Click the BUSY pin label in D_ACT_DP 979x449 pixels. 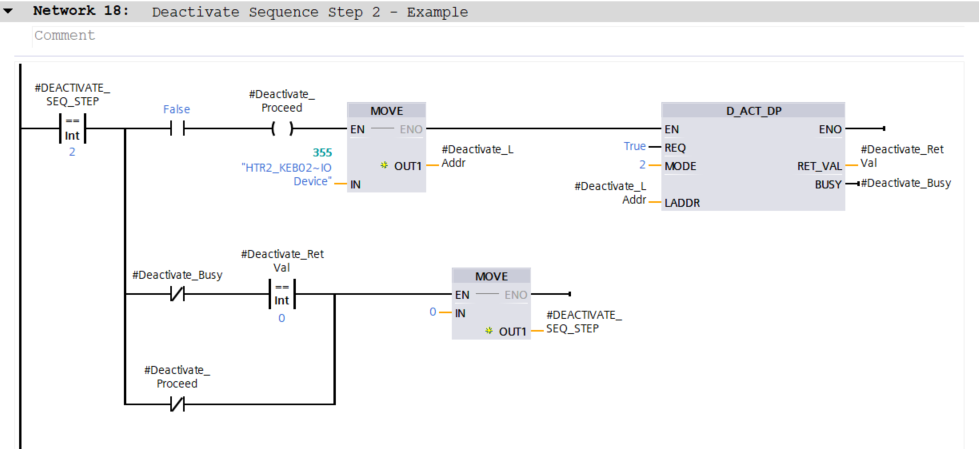click(x=829, y=184)
